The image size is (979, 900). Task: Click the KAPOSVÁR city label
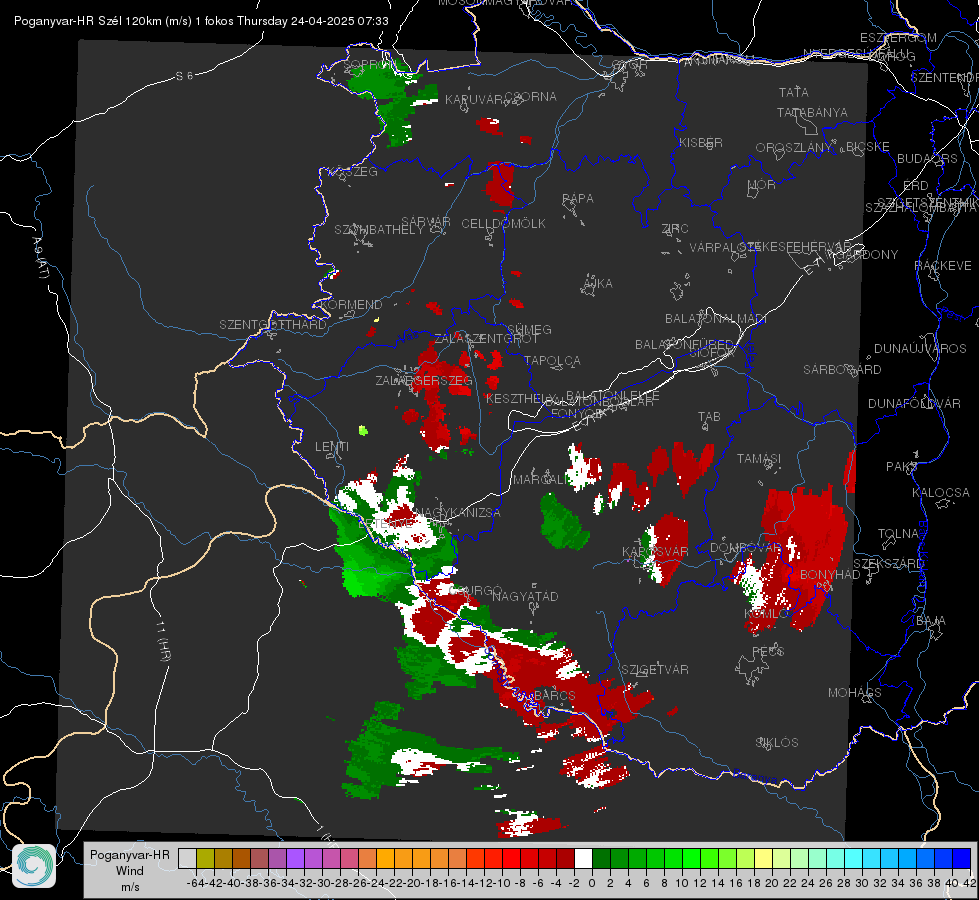pyautogui.click(x=655, y=551)
